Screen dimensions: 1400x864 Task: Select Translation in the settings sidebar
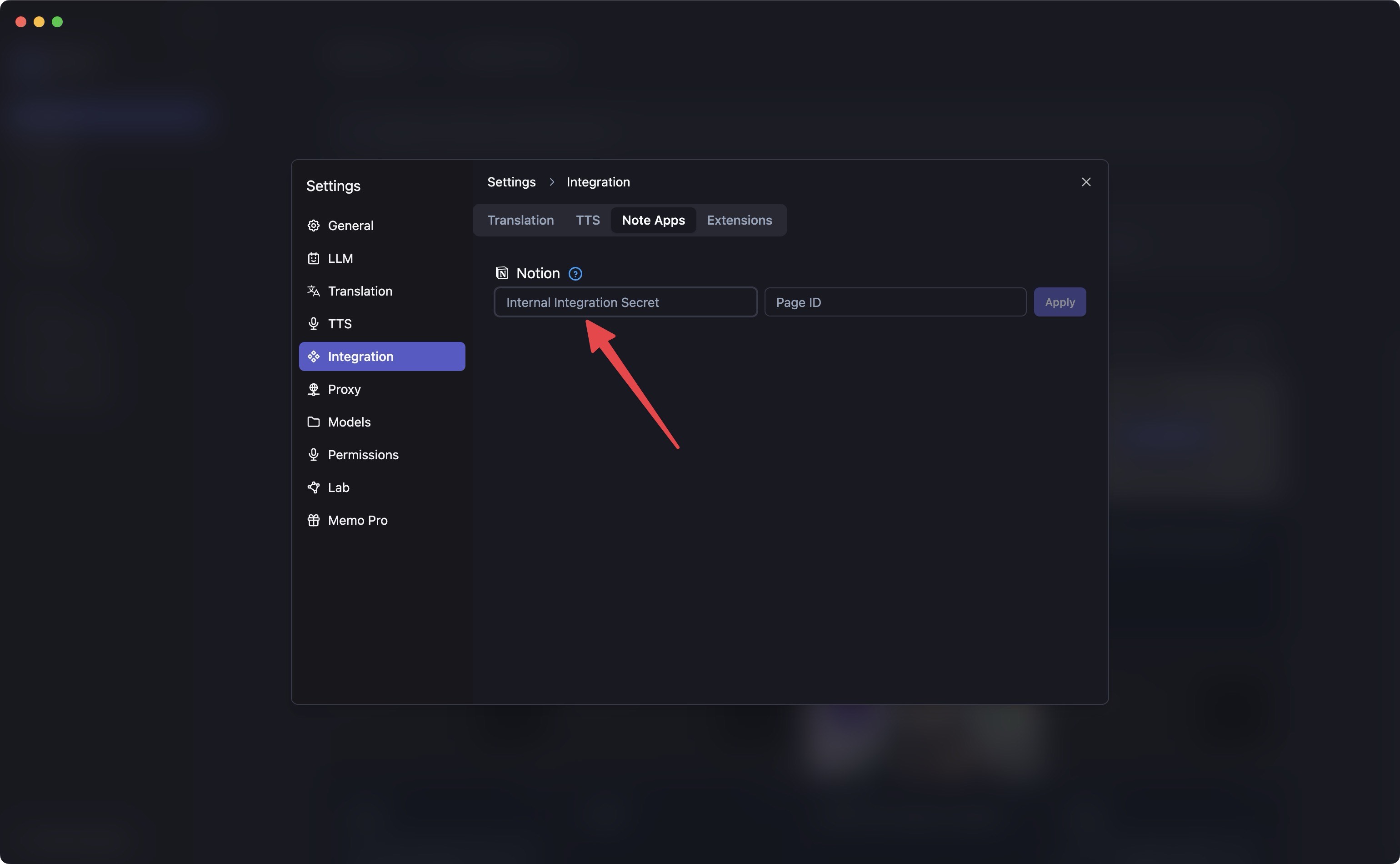tap(381, 291)
